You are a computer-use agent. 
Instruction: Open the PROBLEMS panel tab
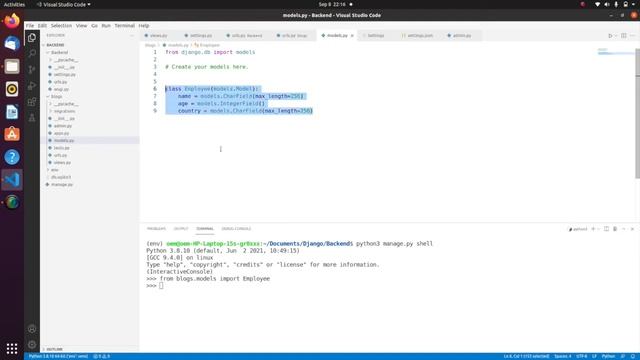tap(156, 229)
